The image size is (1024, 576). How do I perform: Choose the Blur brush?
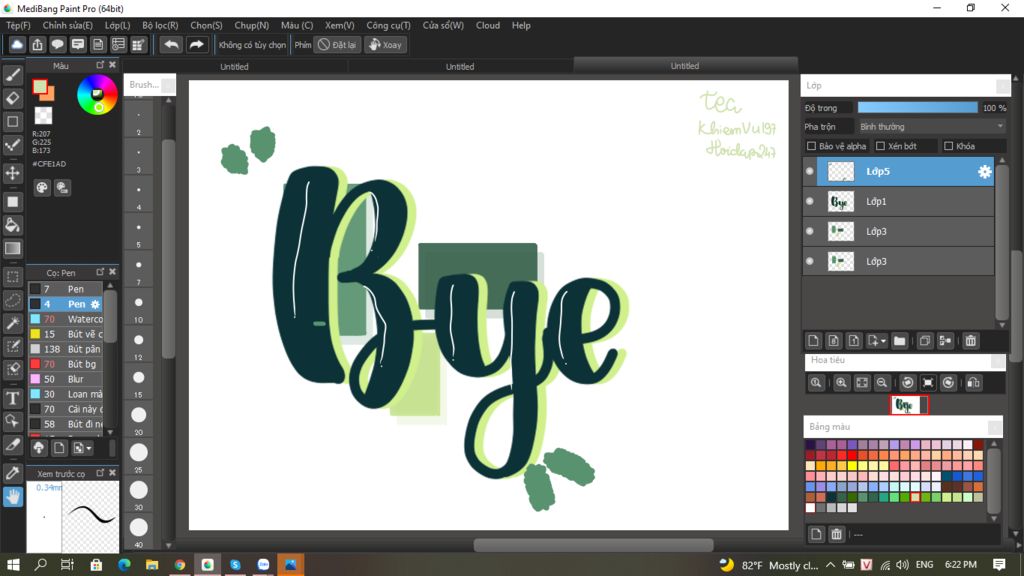[x=65, y=379]
